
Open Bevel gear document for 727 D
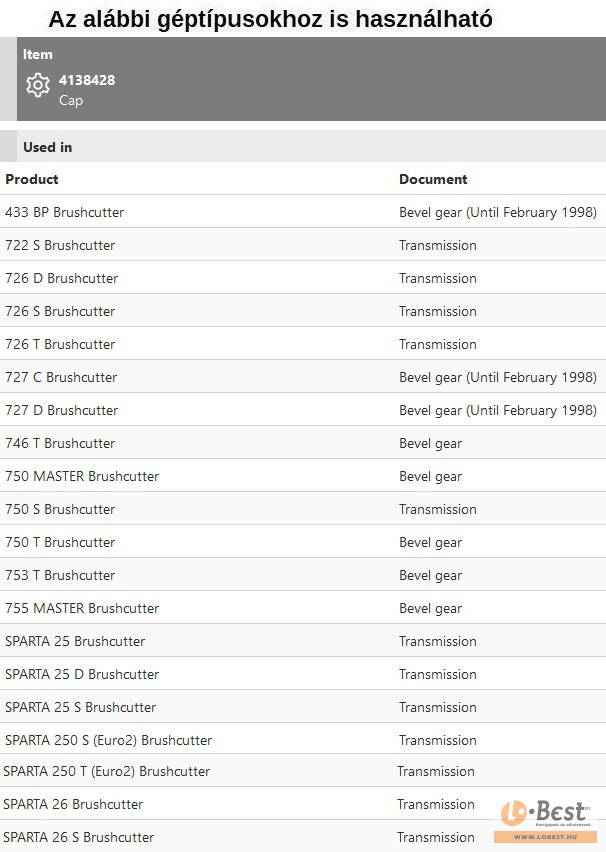[x=497, y=410]
